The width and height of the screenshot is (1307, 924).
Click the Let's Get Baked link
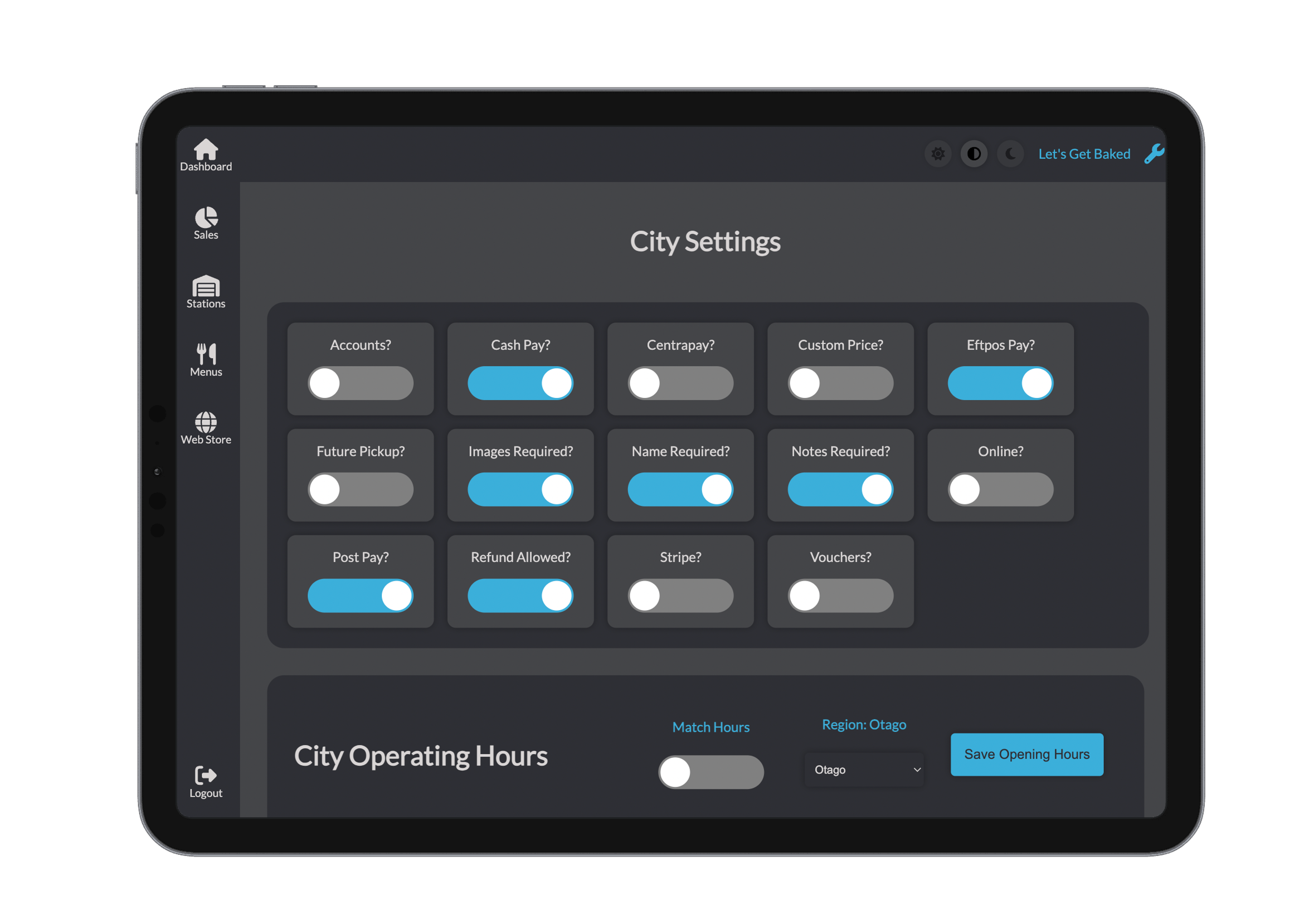click(x=1084, y=154)
